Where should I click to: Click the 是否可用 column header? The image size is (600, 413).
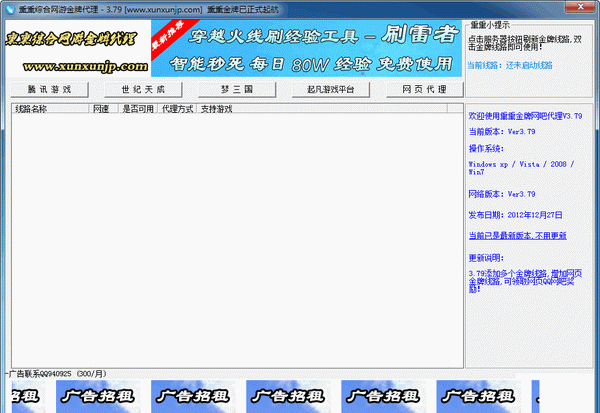(139, 108)
